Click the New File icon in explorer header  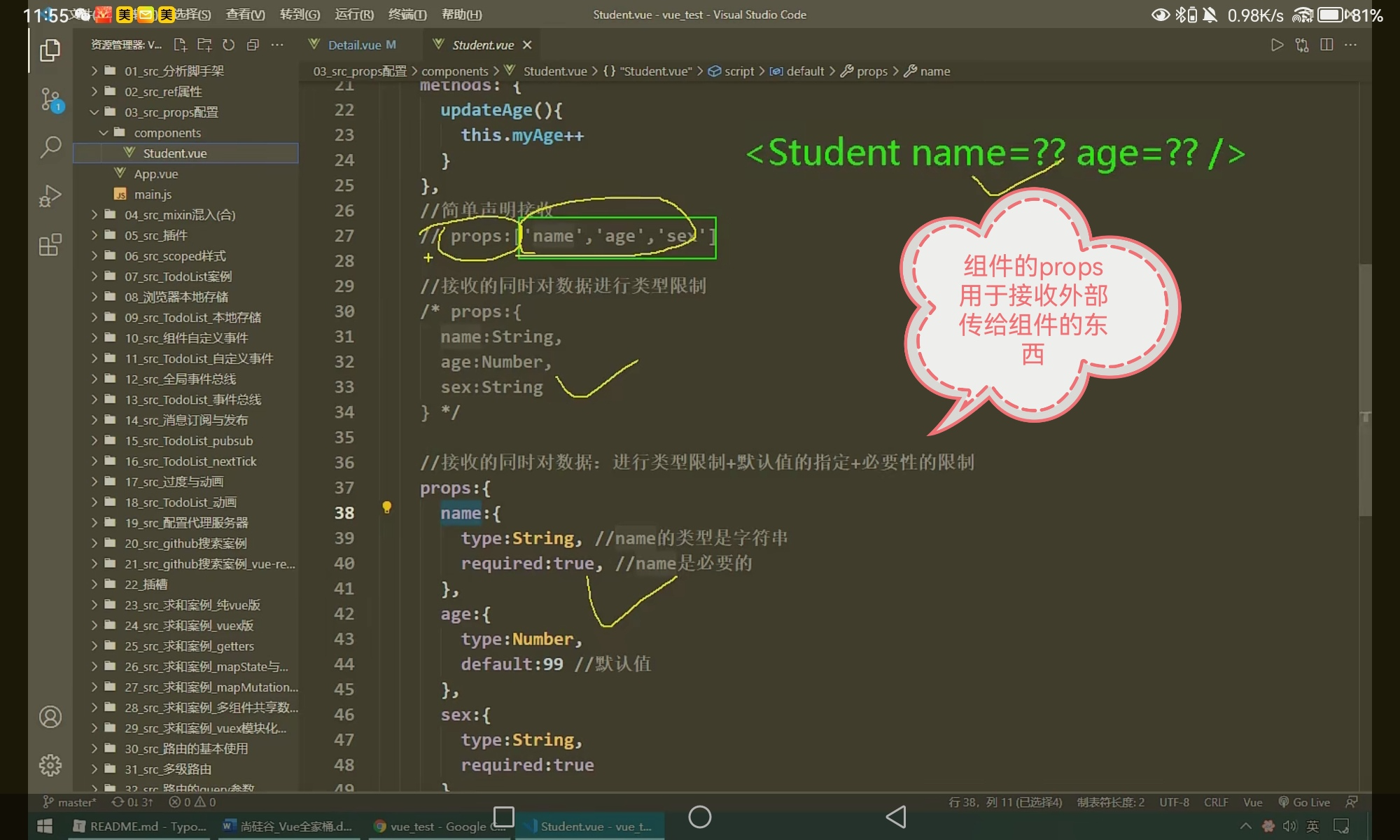pos(180,45)
